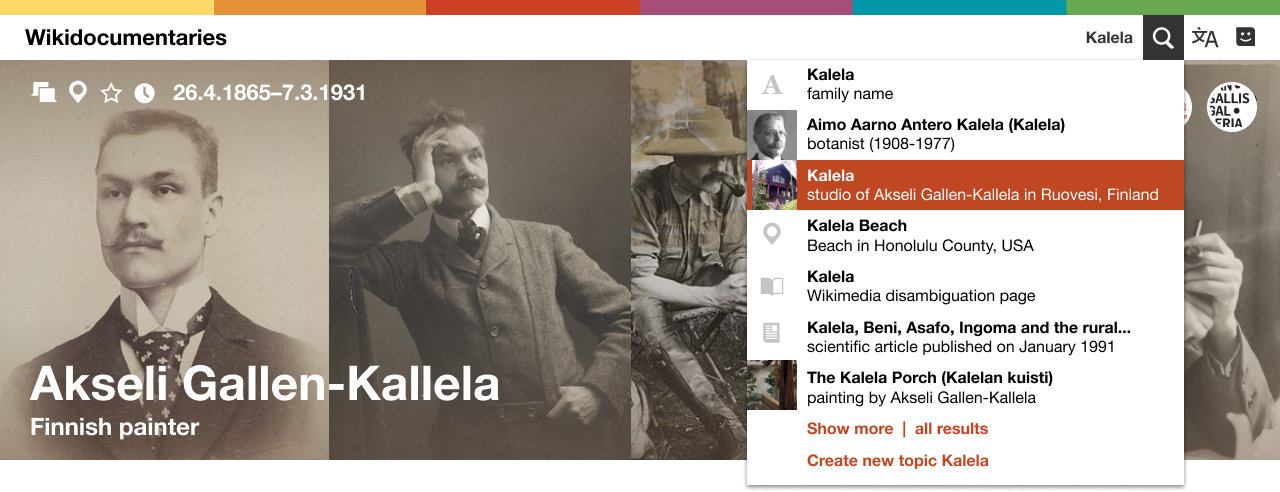Click the map pin icon near dates
Viewport: 1280px width, 492px height.
(x=77, y=92)
